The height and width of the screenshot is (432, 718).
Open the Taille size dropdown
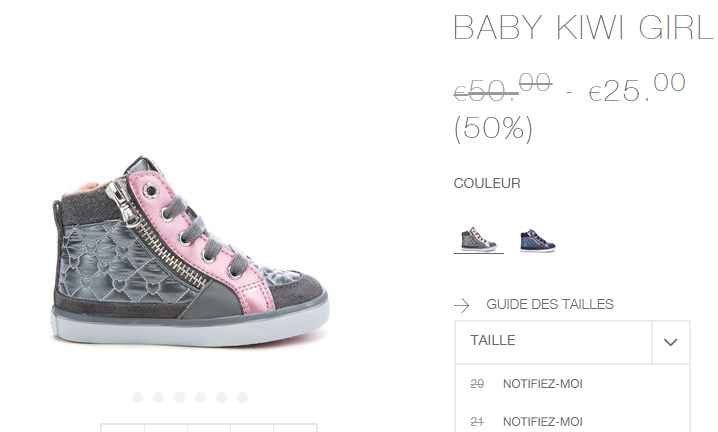(x=572, y=342)
